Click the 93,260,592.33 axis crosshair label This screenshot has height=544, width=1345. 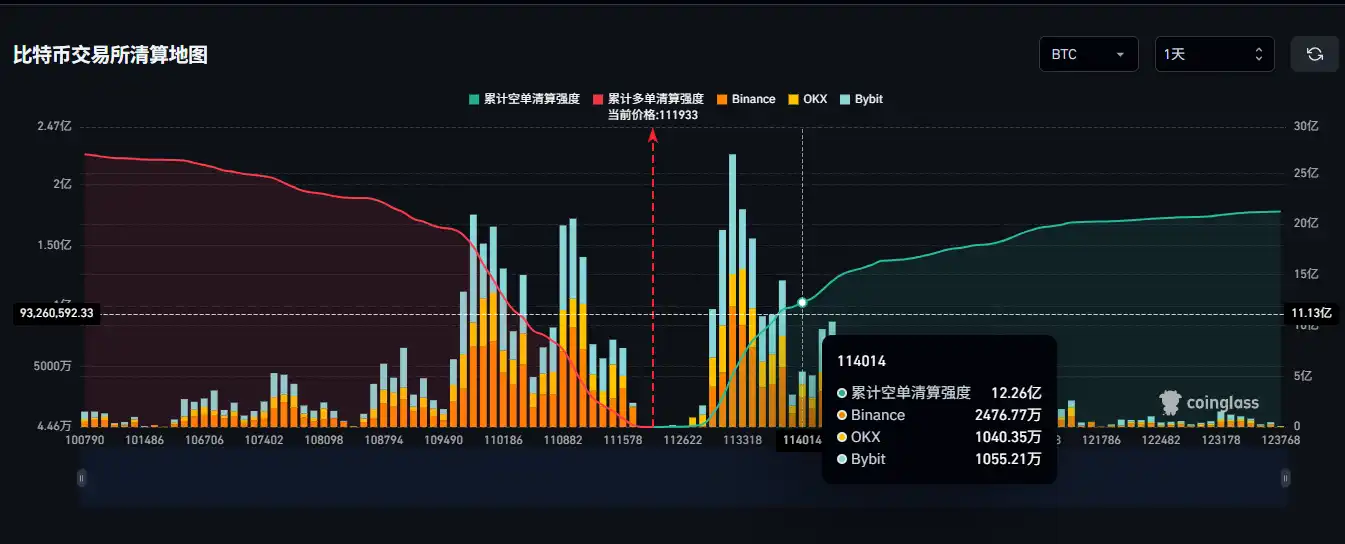[56, 313]
